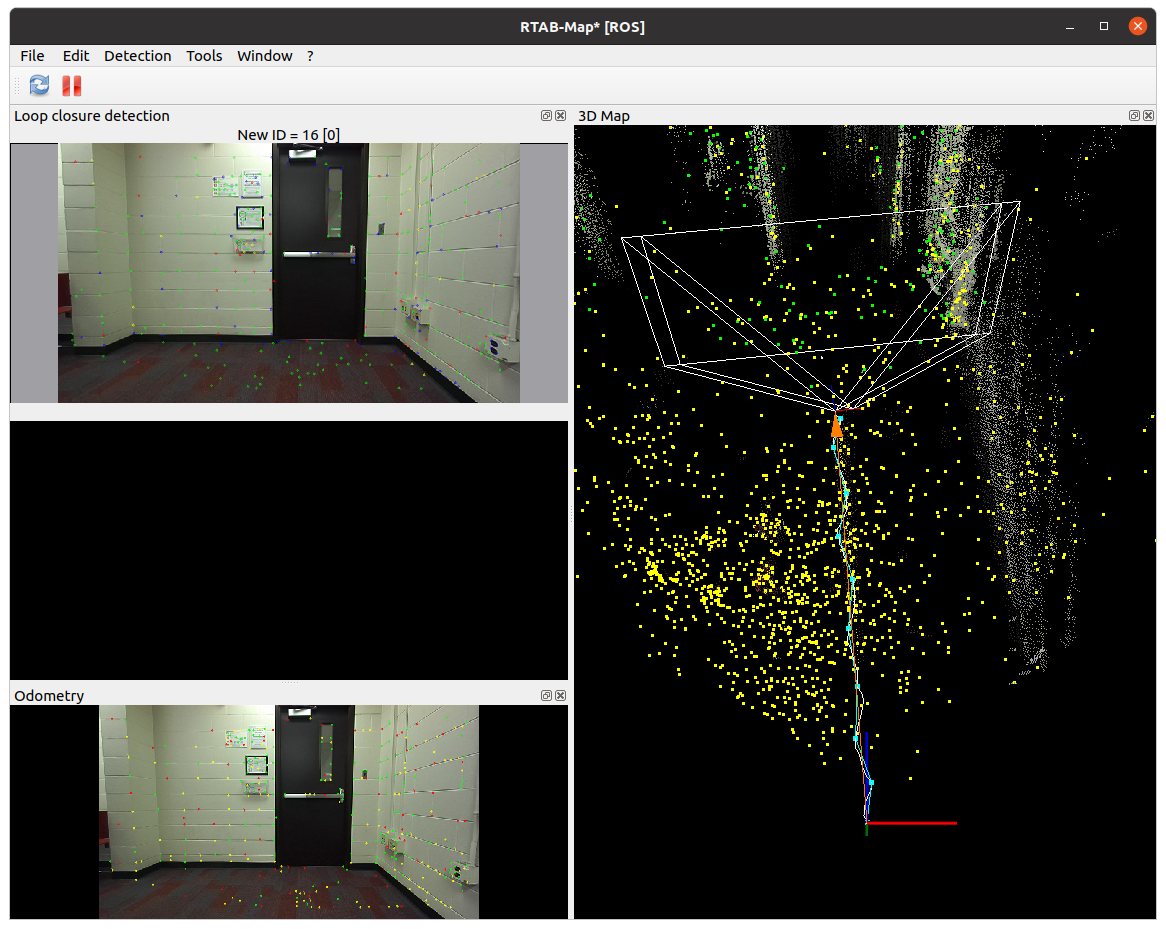The image size is (1166, 929).
Task: Open the ? help menu
Action: pyautogui.click(x=310, y=56)
